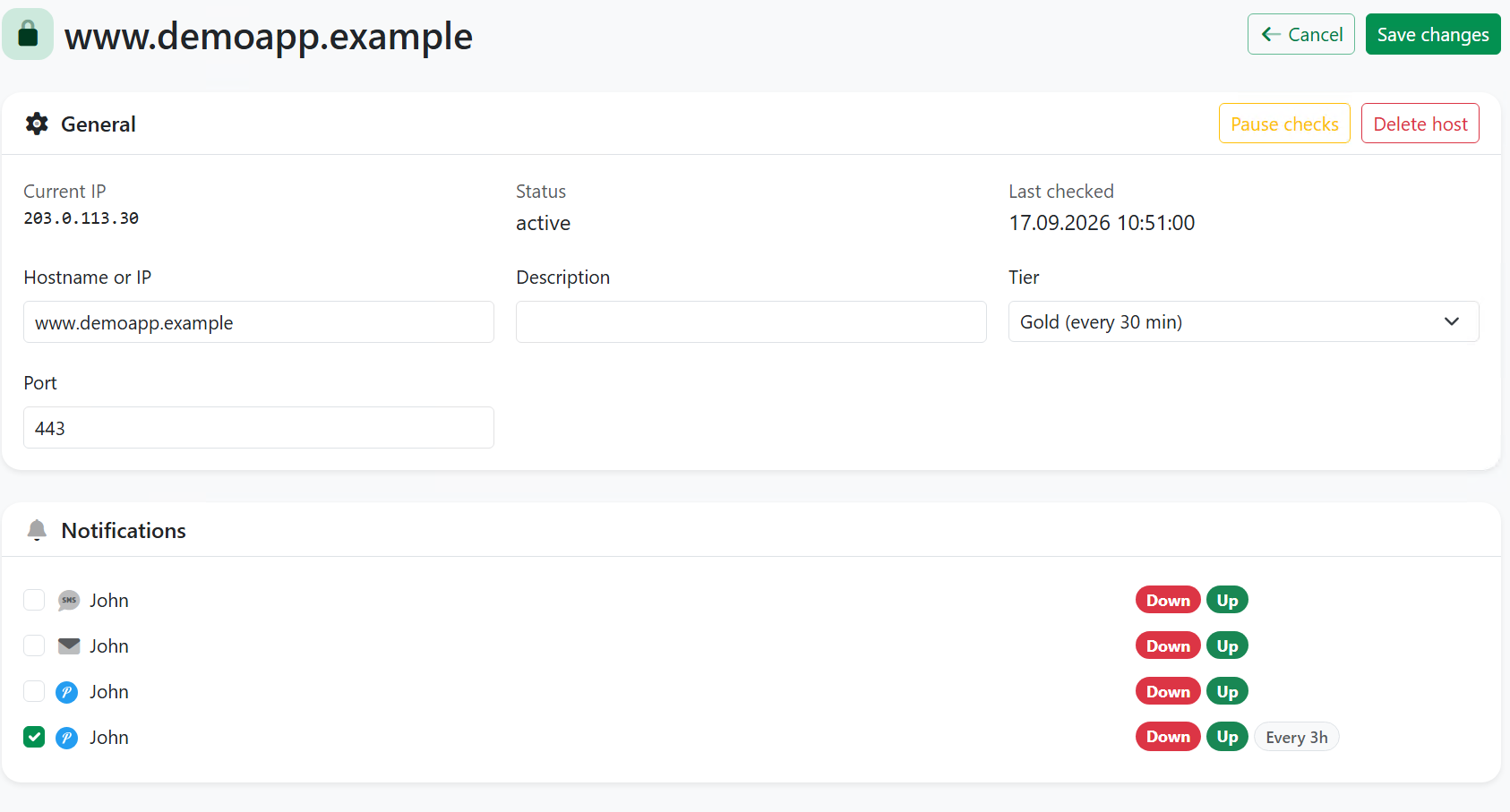Click the Down badge in the unchecked Pushover row
1510x812 pixels.
point(1168,691)
